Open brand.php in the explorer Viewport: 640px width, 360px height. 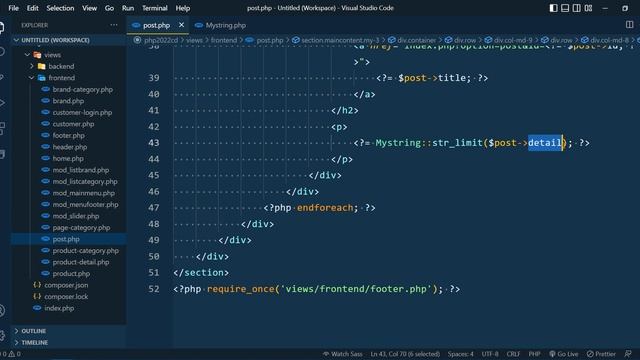(x=68, y=101)
